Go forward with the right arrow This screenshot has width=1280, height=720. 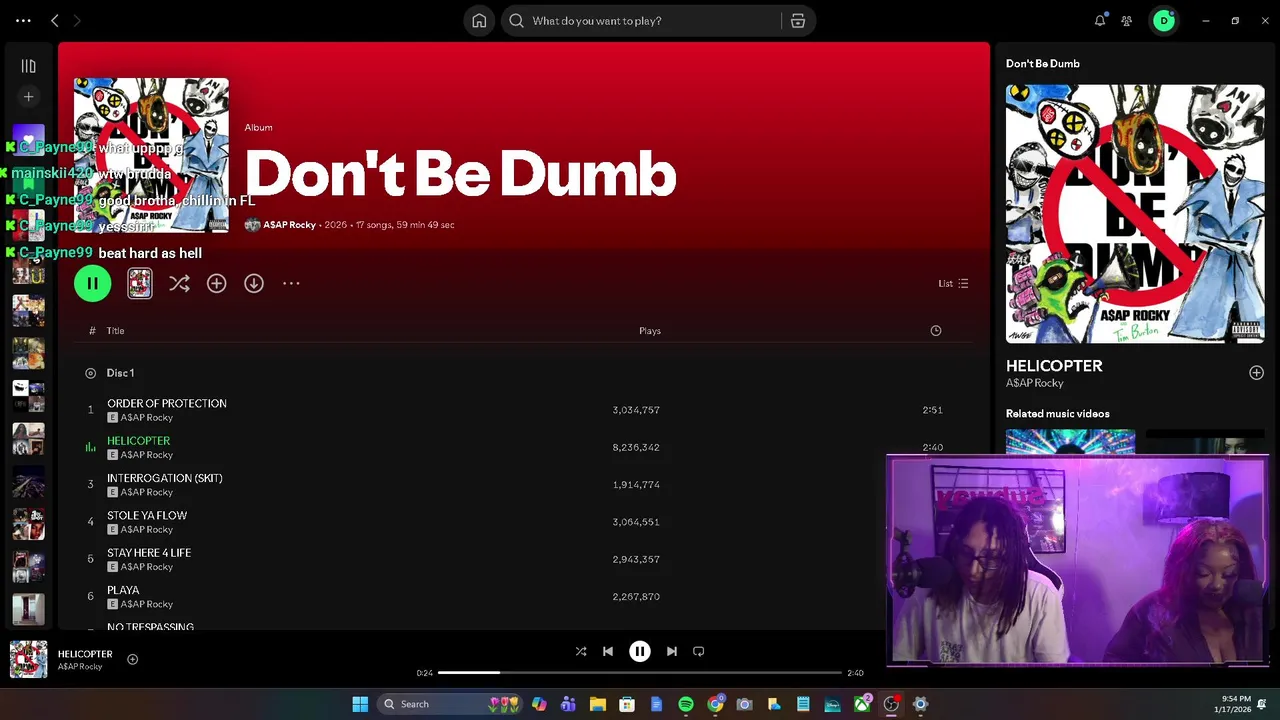[77, 21]
